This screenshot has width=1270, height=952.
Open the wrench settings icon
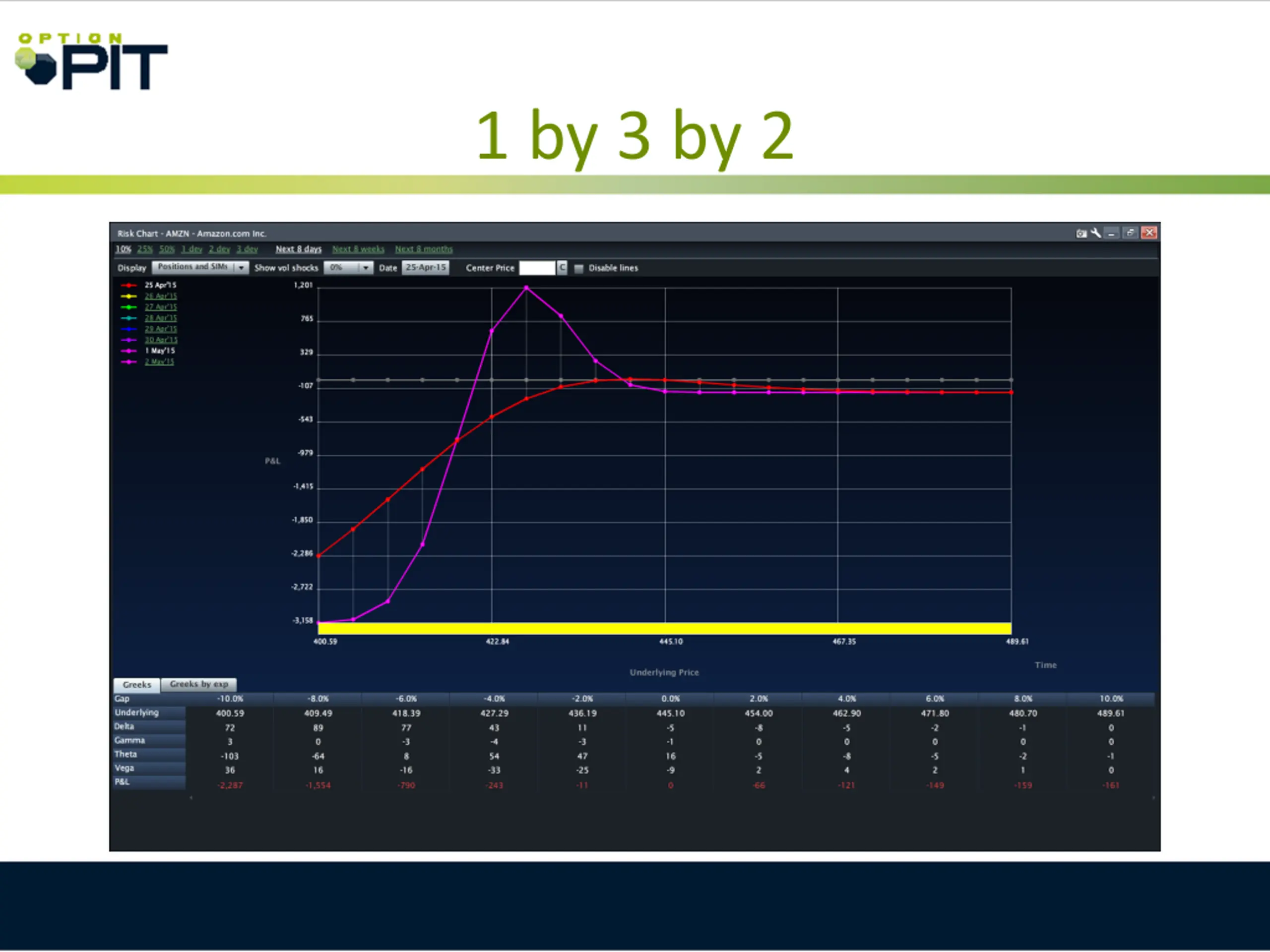(1095, 233)
